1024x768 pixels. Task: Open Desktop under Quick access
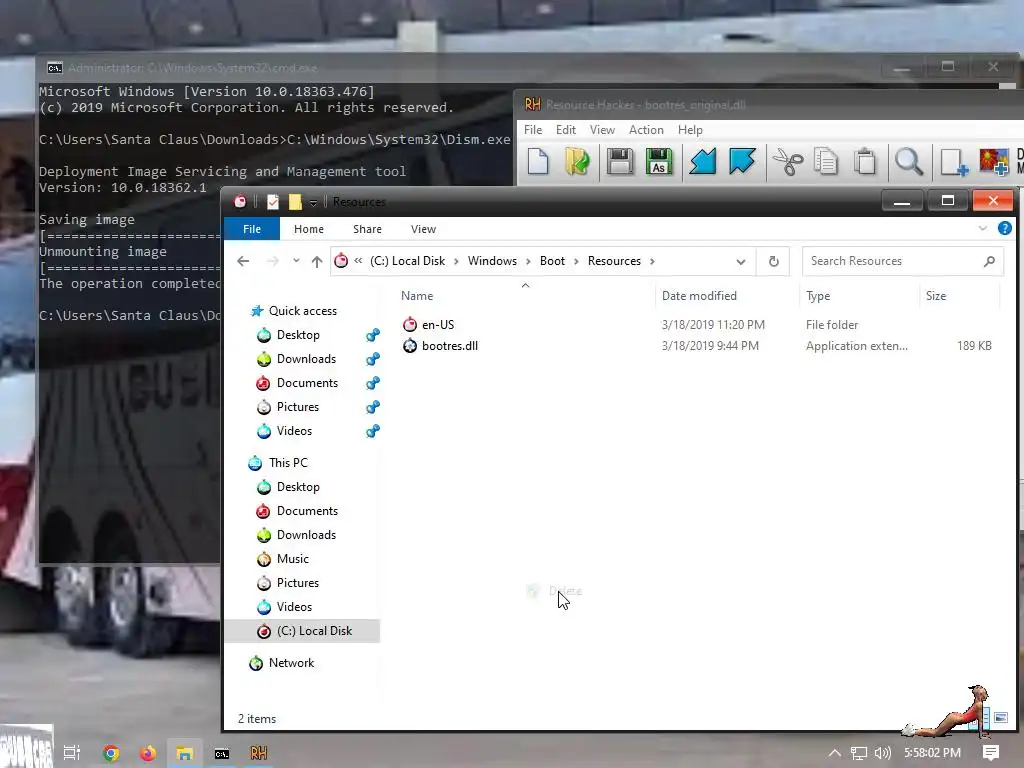(298, 335)
